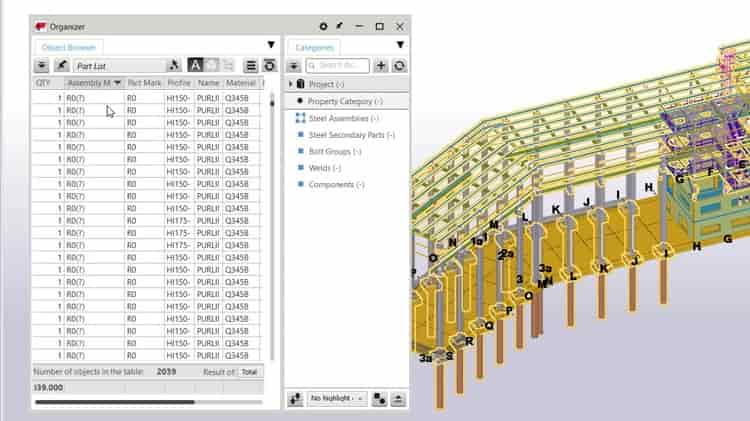Viewport: 750px width, 421px height.
Task: Open Organizer settings gear icon
Action: point(323,26)
